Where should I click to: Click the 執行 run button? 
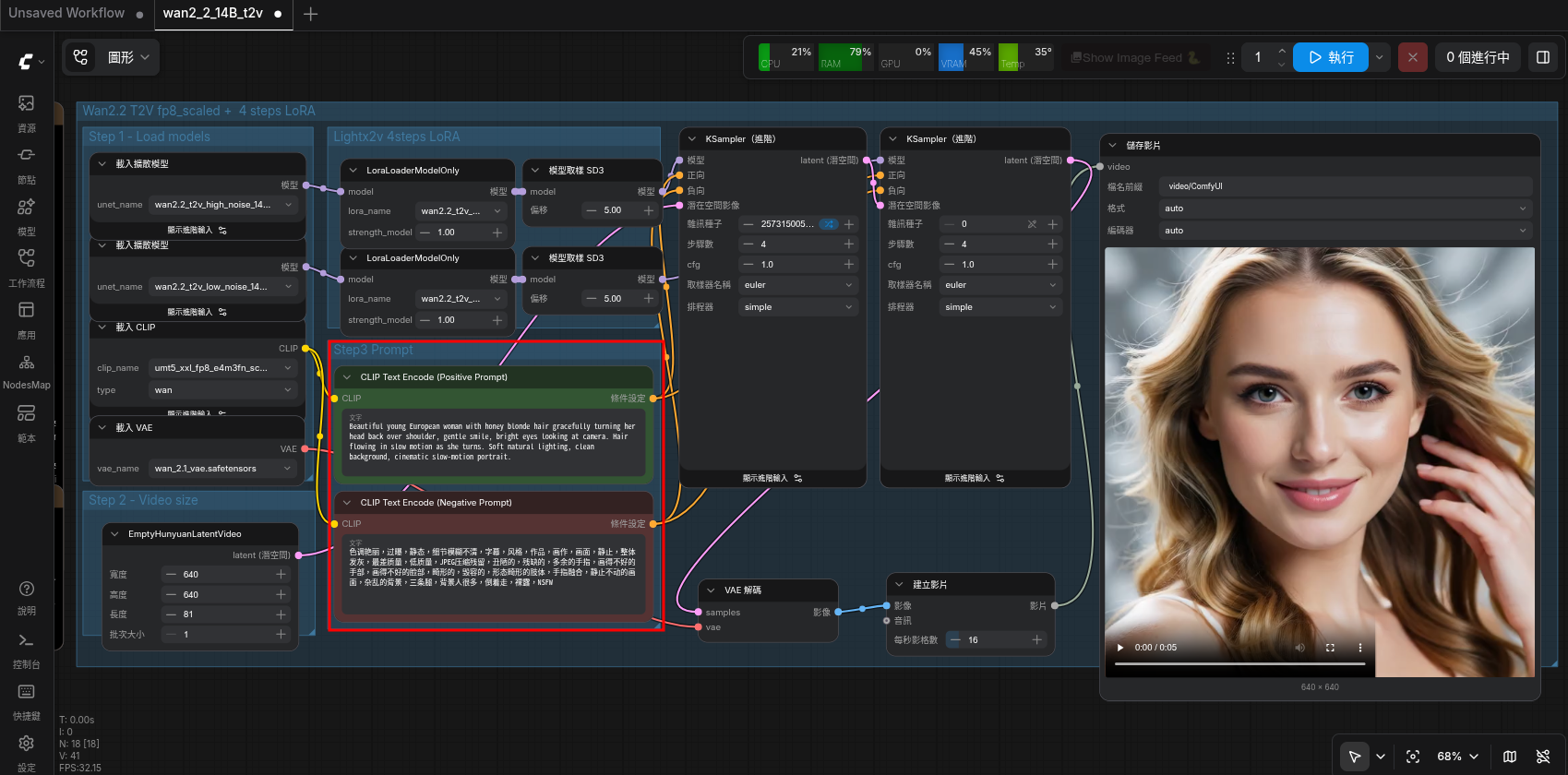coord(1331,57)
